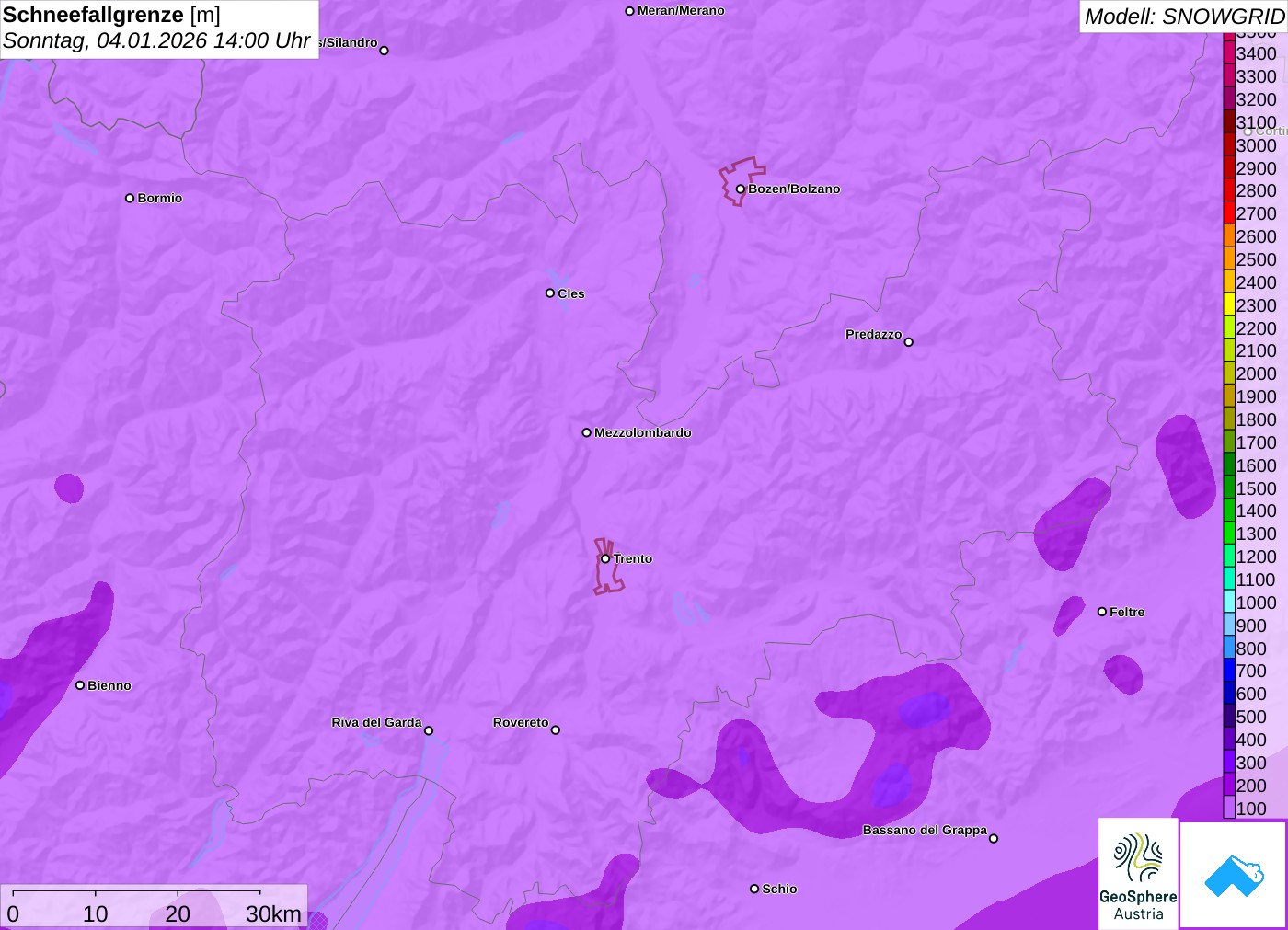Click the Silandro marker dot
Screen dimensions: 1288x930
[385, 51]
